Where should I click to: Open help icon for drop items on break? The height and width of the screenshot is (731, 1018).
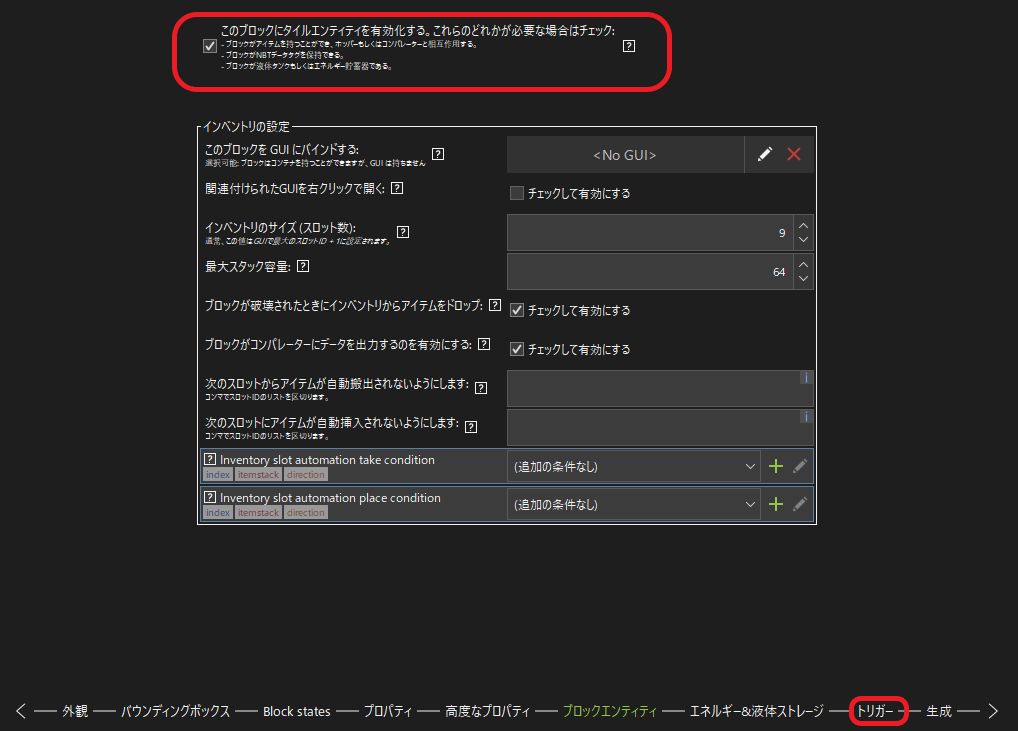click(495, 305)
